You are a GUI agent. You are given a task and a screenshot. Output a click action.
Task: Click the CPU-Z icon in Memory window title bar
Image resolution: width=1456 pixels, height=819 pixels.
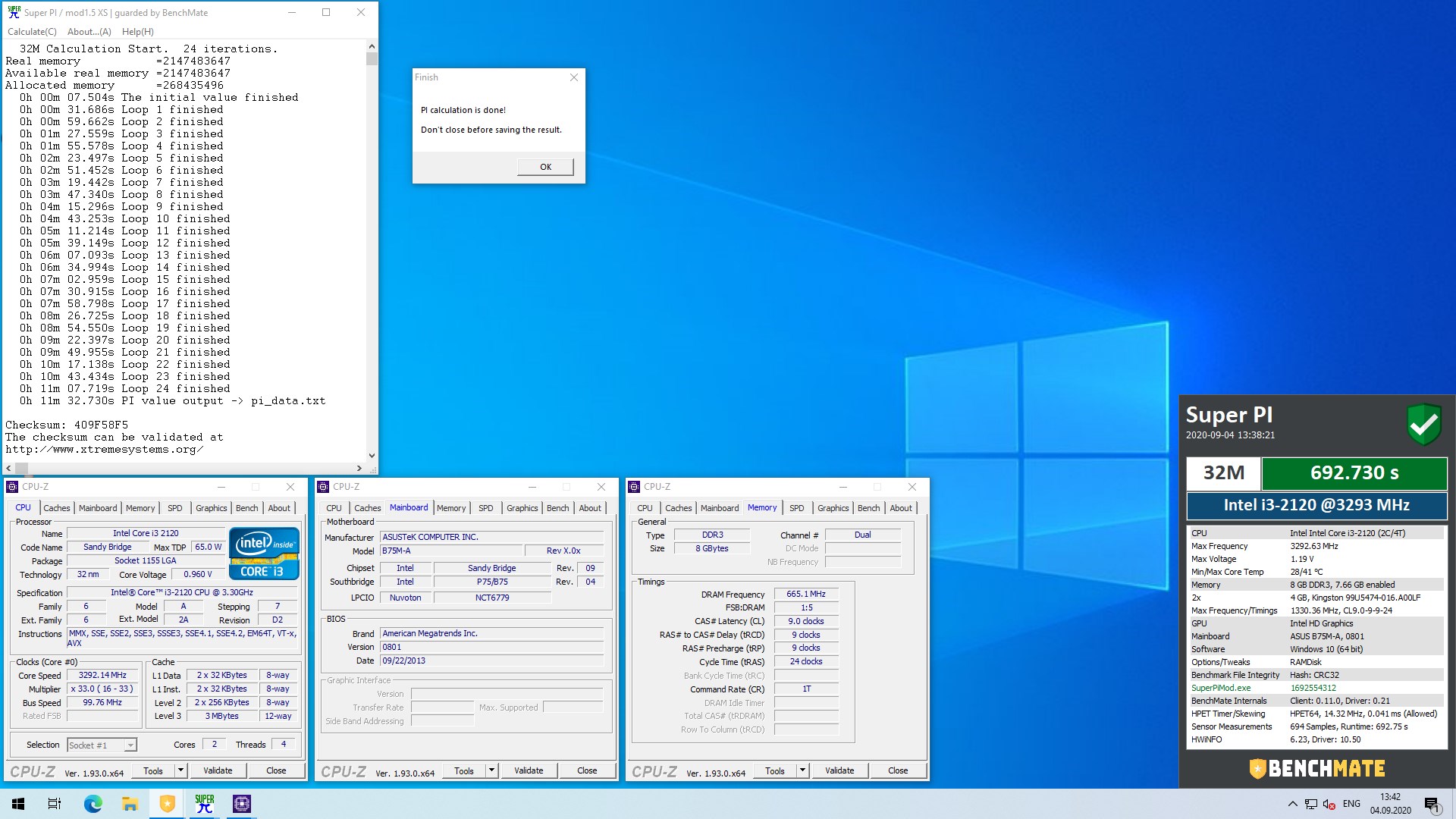pyautogui.click(x=634, y=487)
